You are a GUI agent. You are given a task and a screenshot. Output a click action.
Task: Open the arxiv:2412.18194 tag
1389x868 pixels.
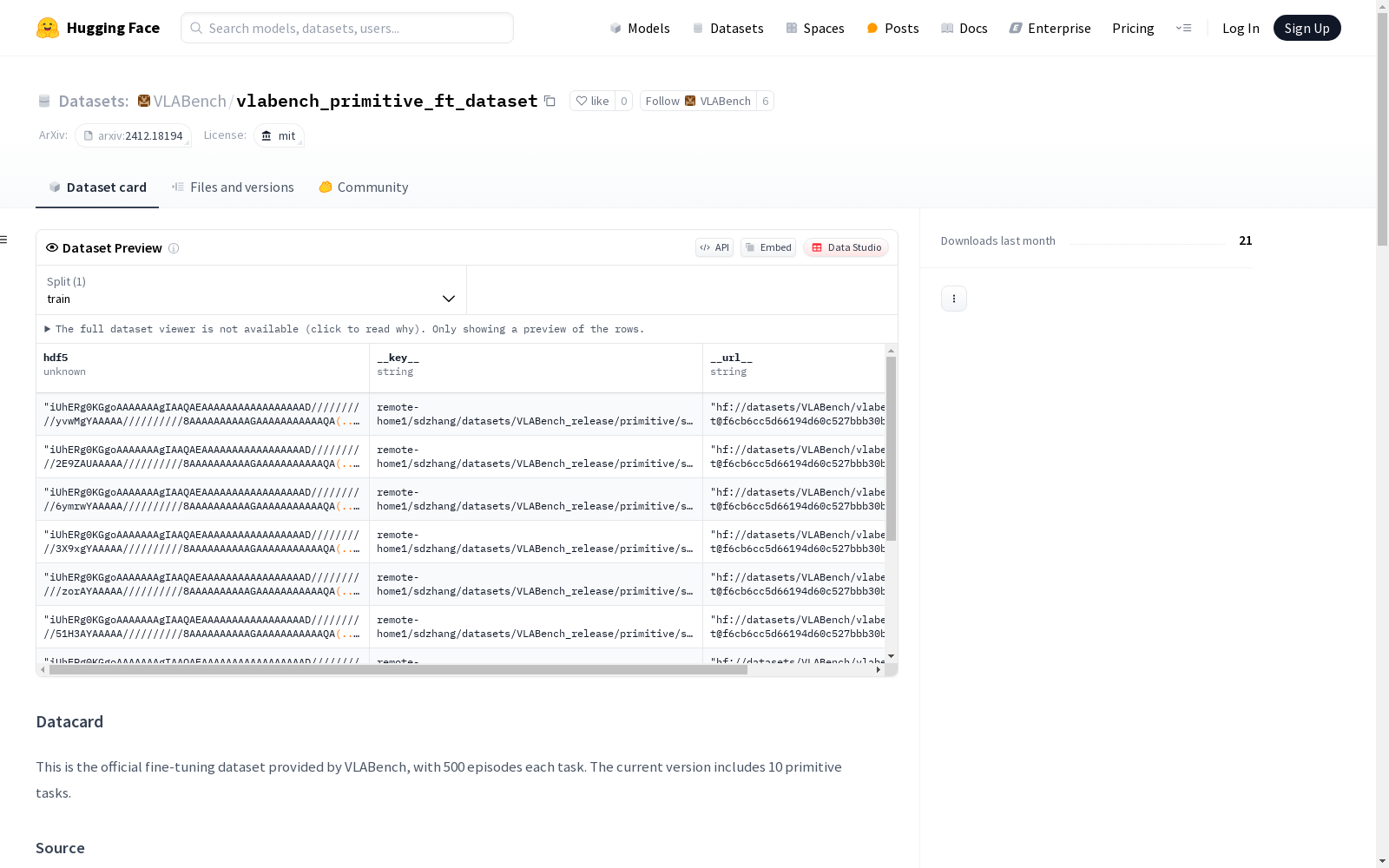tap(133, 135)
